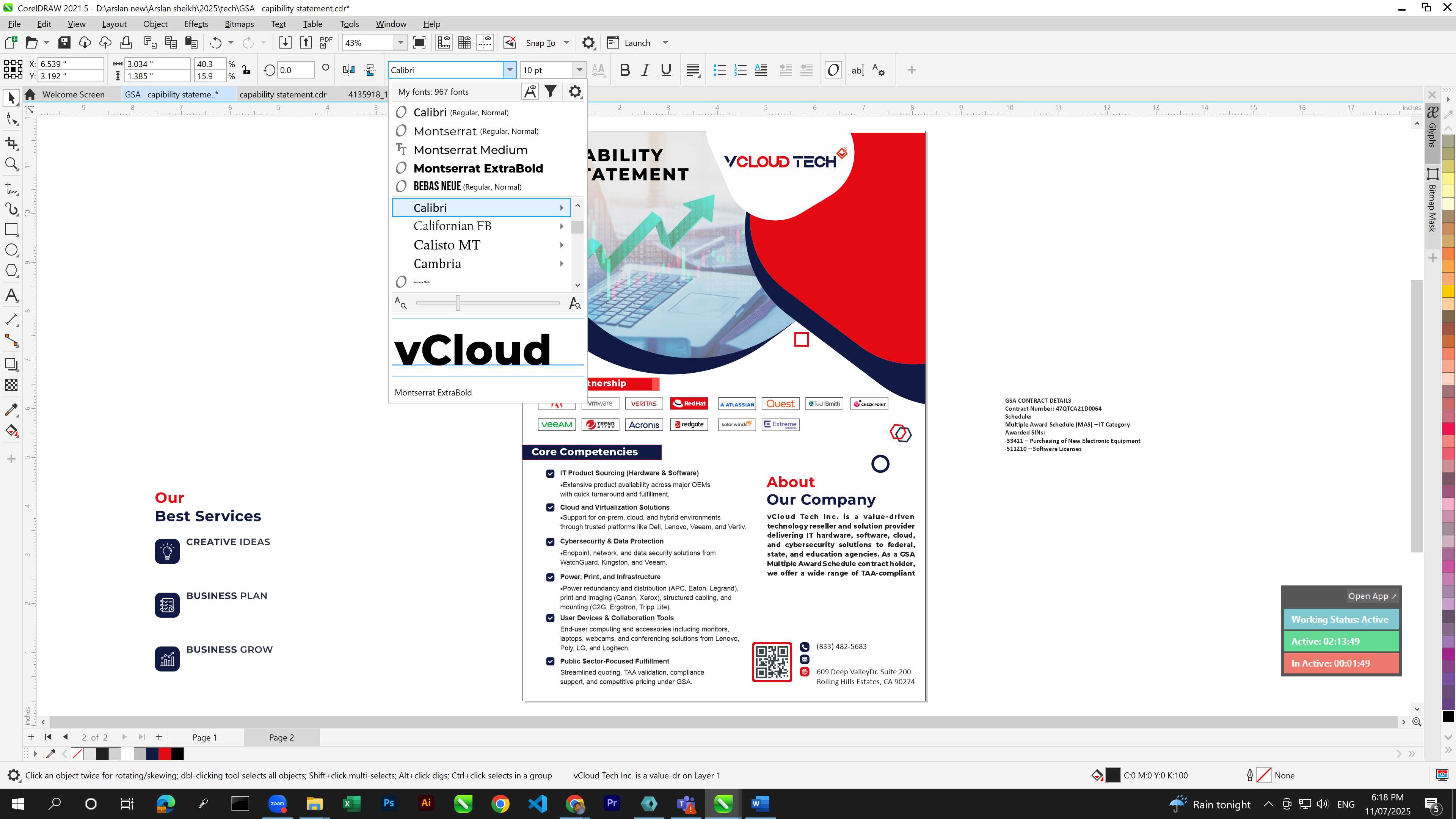Select the Text tool

(x=11, y=295)
